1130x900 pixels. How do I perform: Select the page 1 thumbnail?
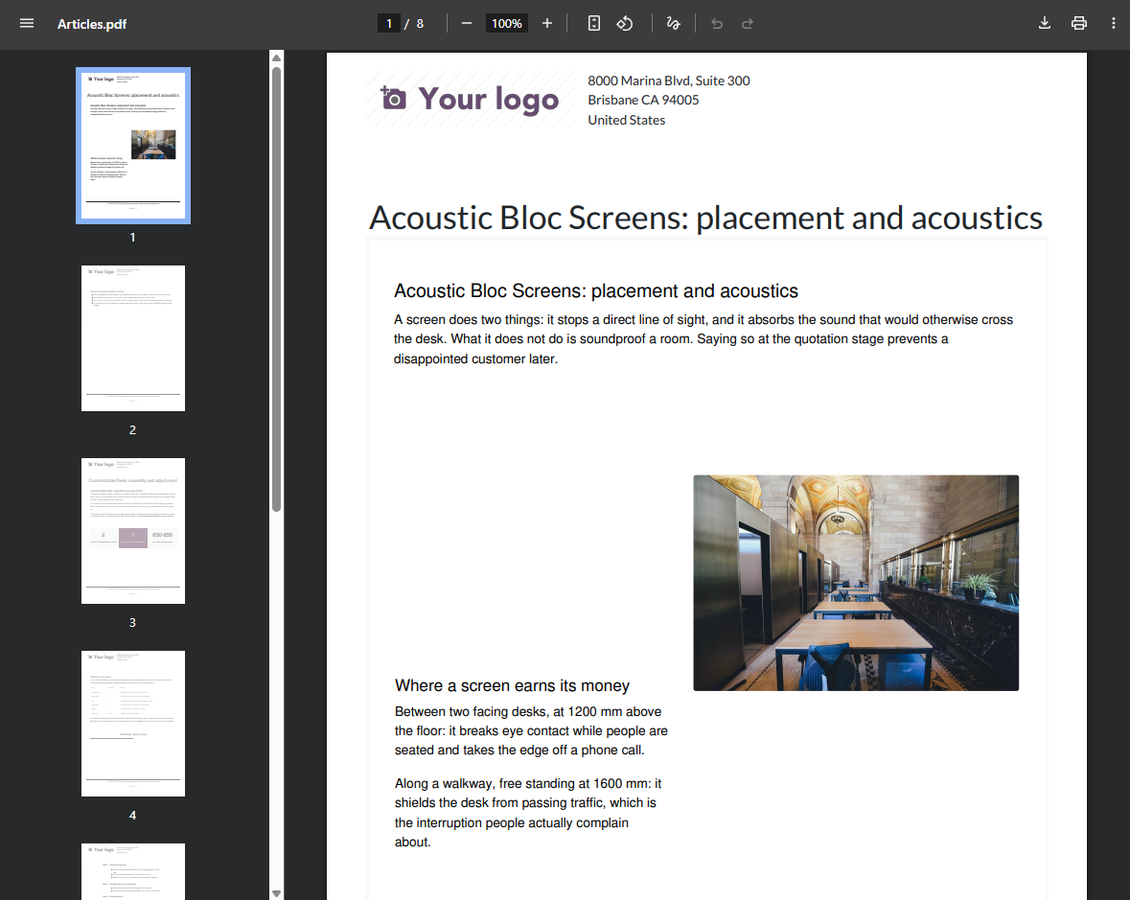(x=133, y=146)
